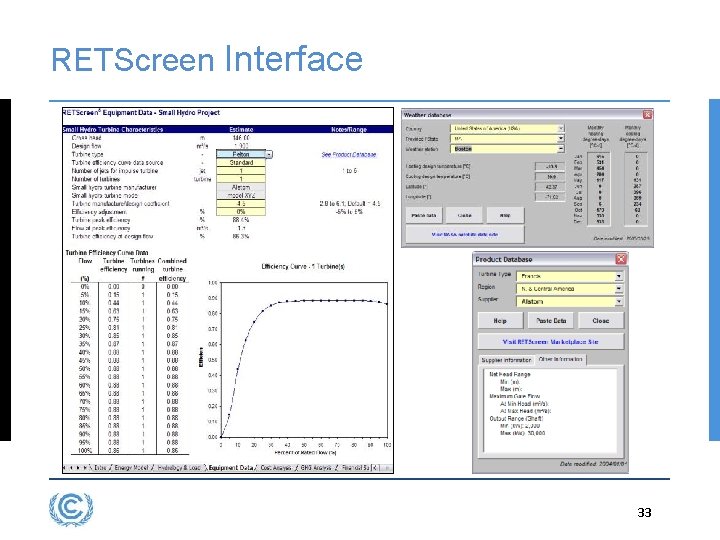The image size is (720, 540).
Task: Click the 'Turbine efficiency at design flow' row label
Action: point(112,236)
